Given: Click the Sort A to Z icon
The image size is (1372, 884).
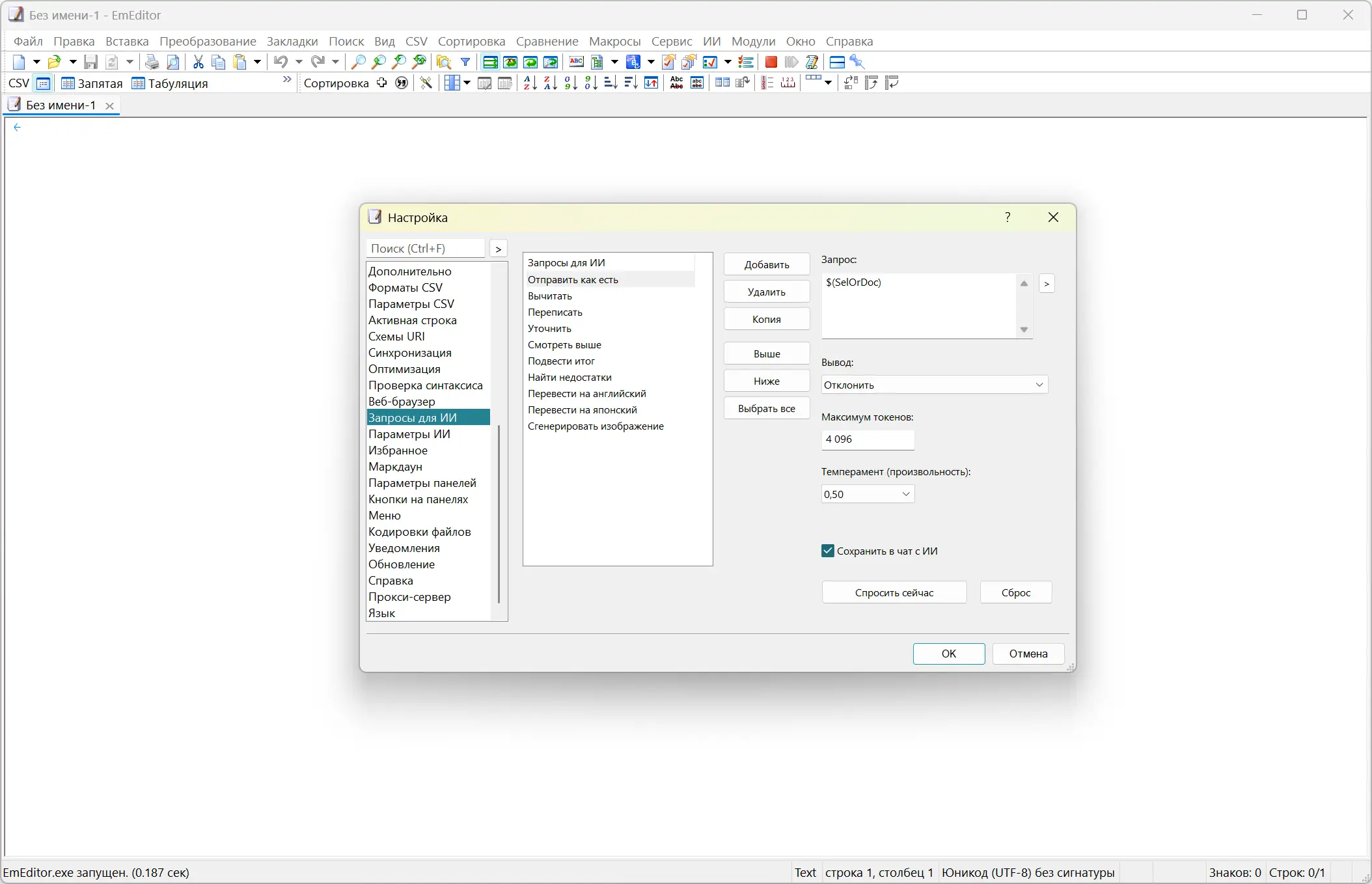Looking at the screenshot, I should [x=530, y=83].
